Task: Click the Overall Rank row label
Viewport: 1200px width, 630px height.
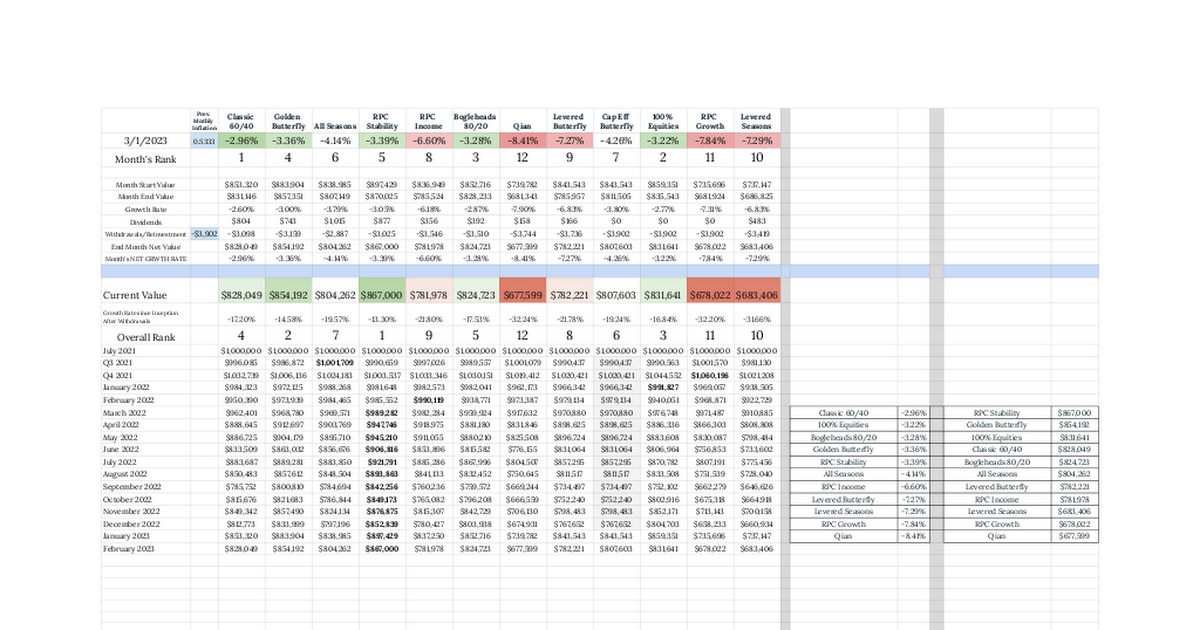Action: tap(146, 337)
